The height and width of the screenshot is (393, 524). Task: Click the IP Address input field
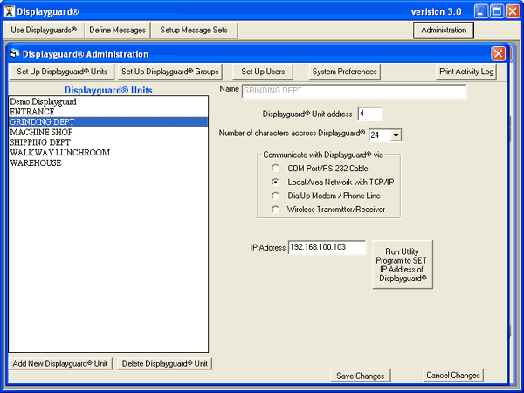tap(327, 247)
